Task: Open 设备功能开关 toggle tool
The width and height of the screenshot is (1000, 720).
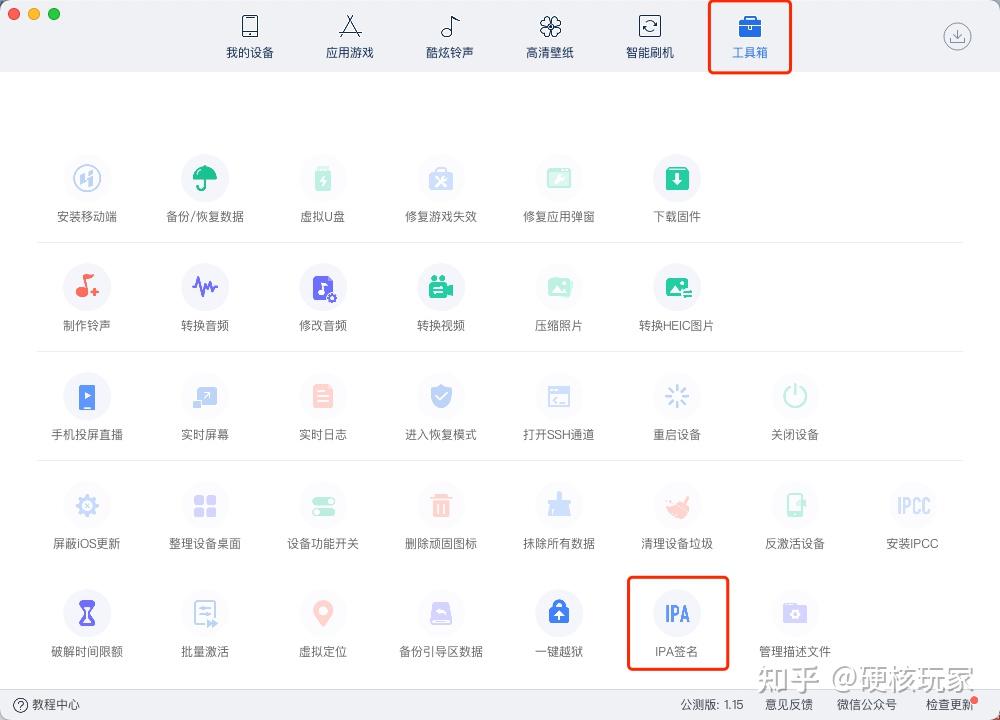Action: click(323, 506)
